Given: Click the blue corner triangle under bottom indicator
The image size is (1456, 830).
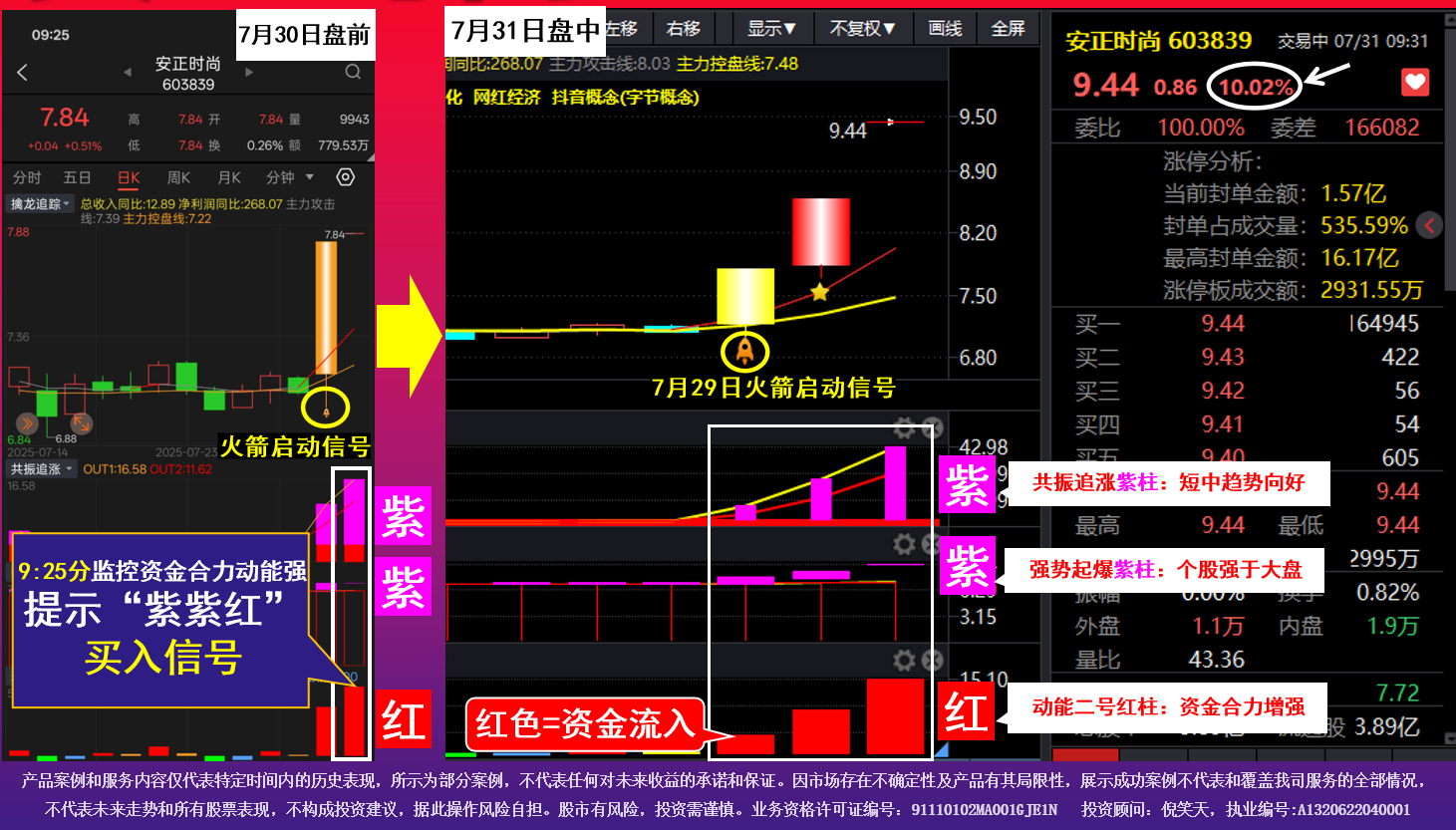Looking at the screenshot, I should pos(943,749).
